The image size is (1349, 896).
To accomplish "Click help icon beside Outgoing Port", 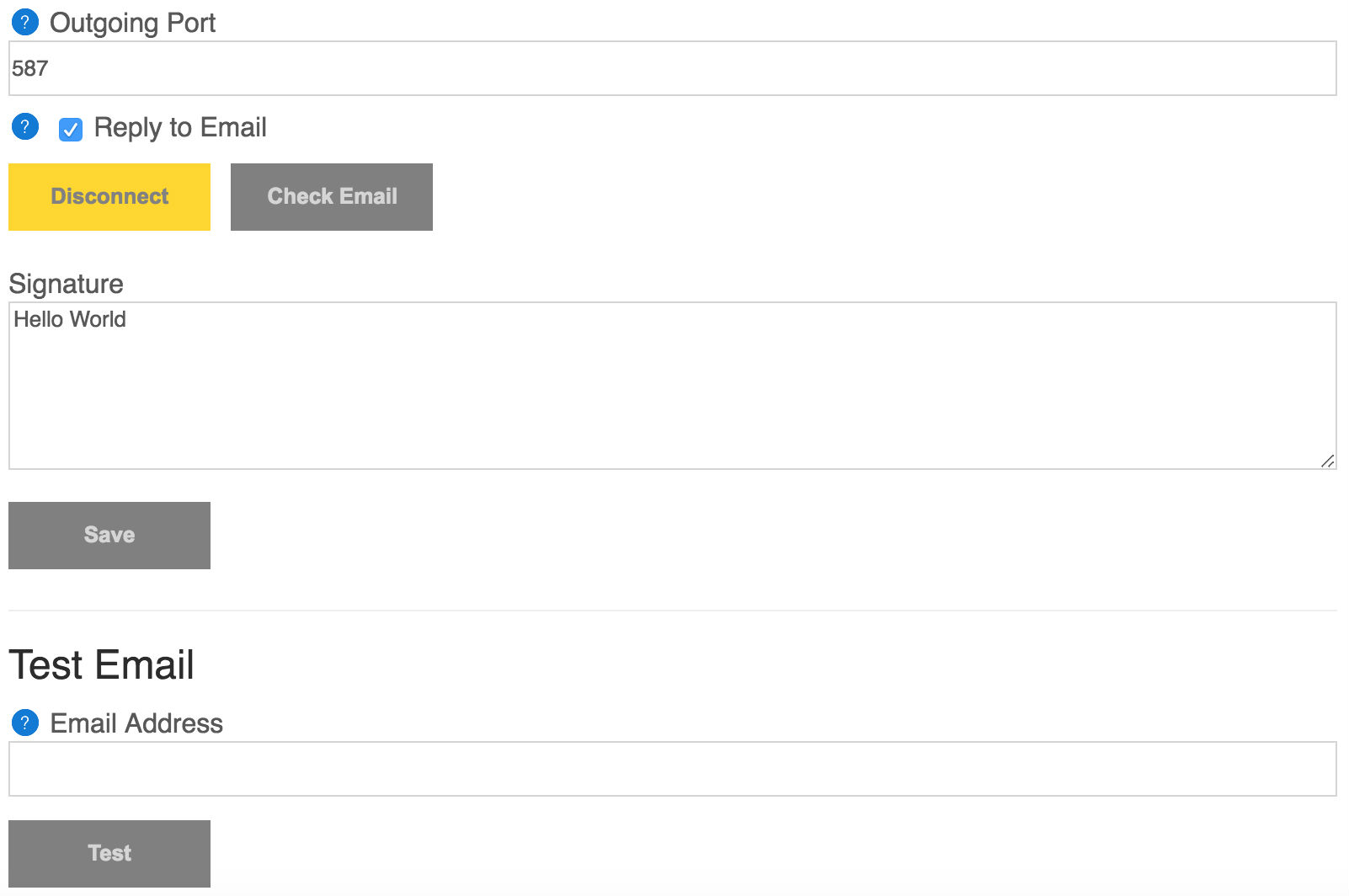I will pos(25,22).
